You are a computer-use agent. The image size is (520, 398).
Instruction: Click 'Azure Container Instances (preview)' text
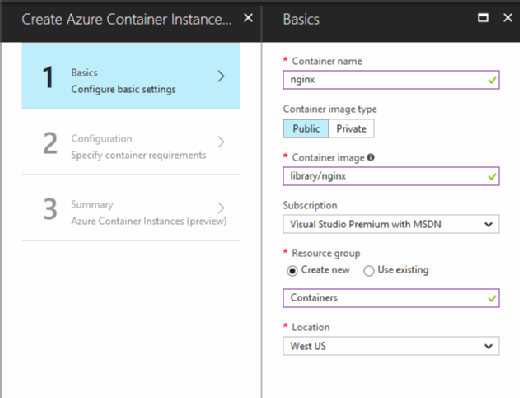149,221
